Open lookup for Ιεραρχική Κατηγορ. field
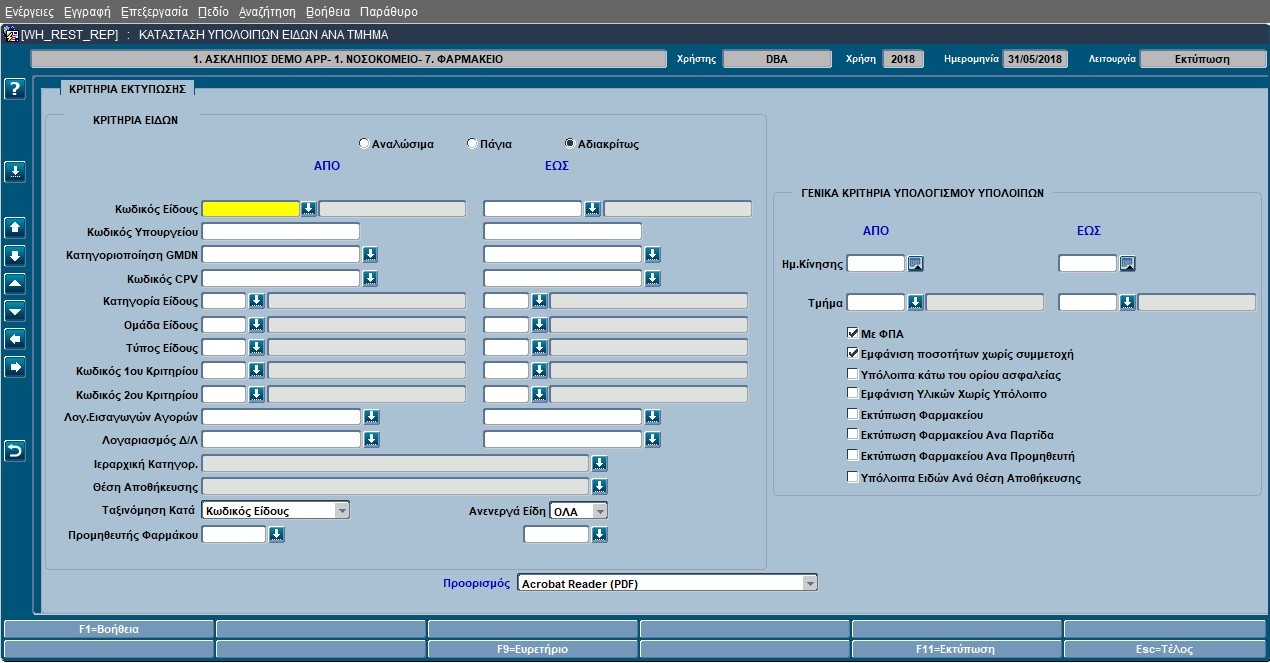Viewport: 1270px width, 663px height. tap(600, 463)
